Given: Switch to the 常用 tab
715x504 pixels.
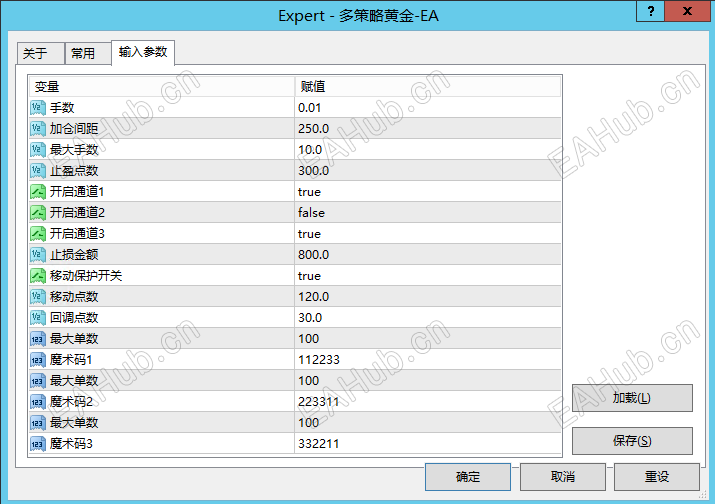Looking at the screenshot, I should point(88,53).
